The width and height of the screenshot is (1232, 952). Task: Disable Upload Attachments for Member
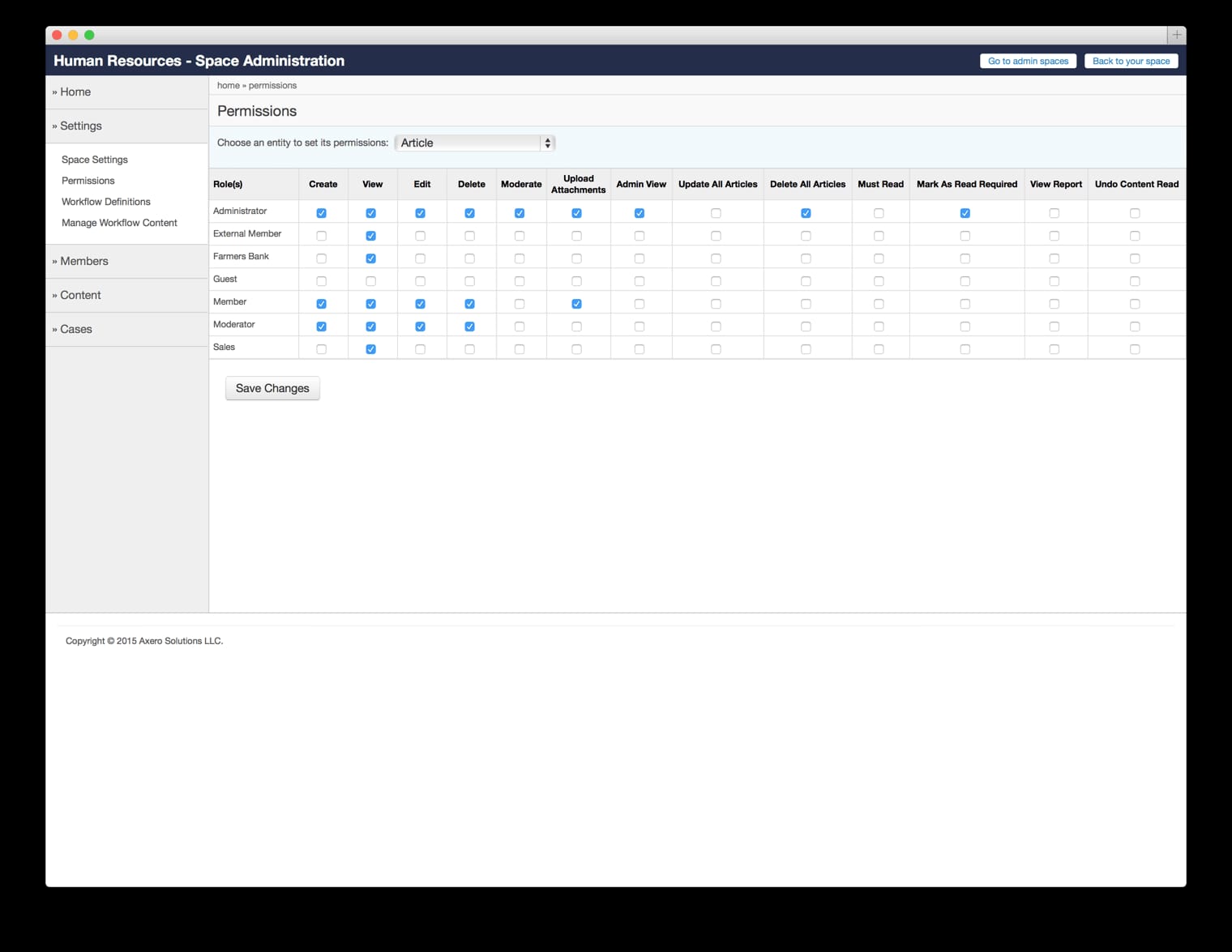click(x=576, y=304)
